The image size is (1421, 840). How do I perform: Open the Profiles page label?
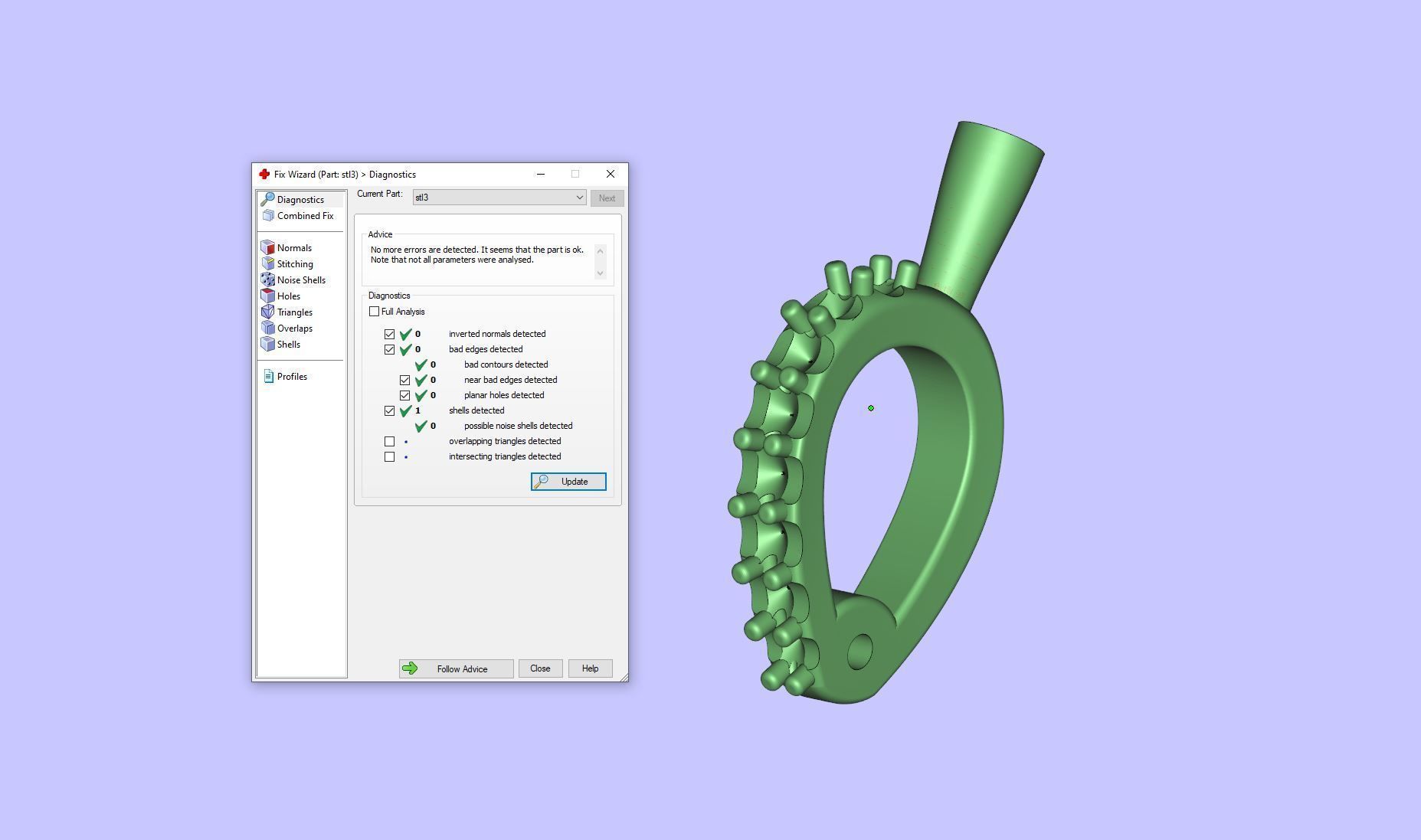click(292, 377)
